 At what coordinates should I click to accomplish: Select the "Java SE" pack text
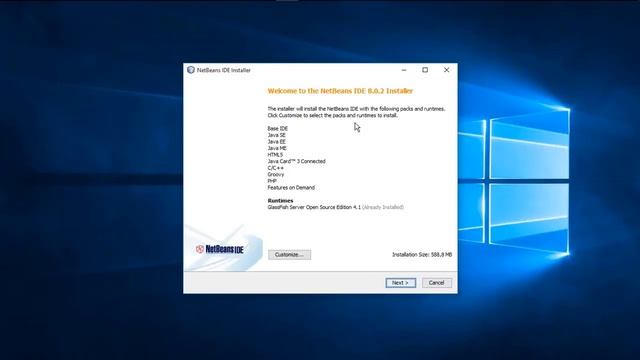[277, 135]
